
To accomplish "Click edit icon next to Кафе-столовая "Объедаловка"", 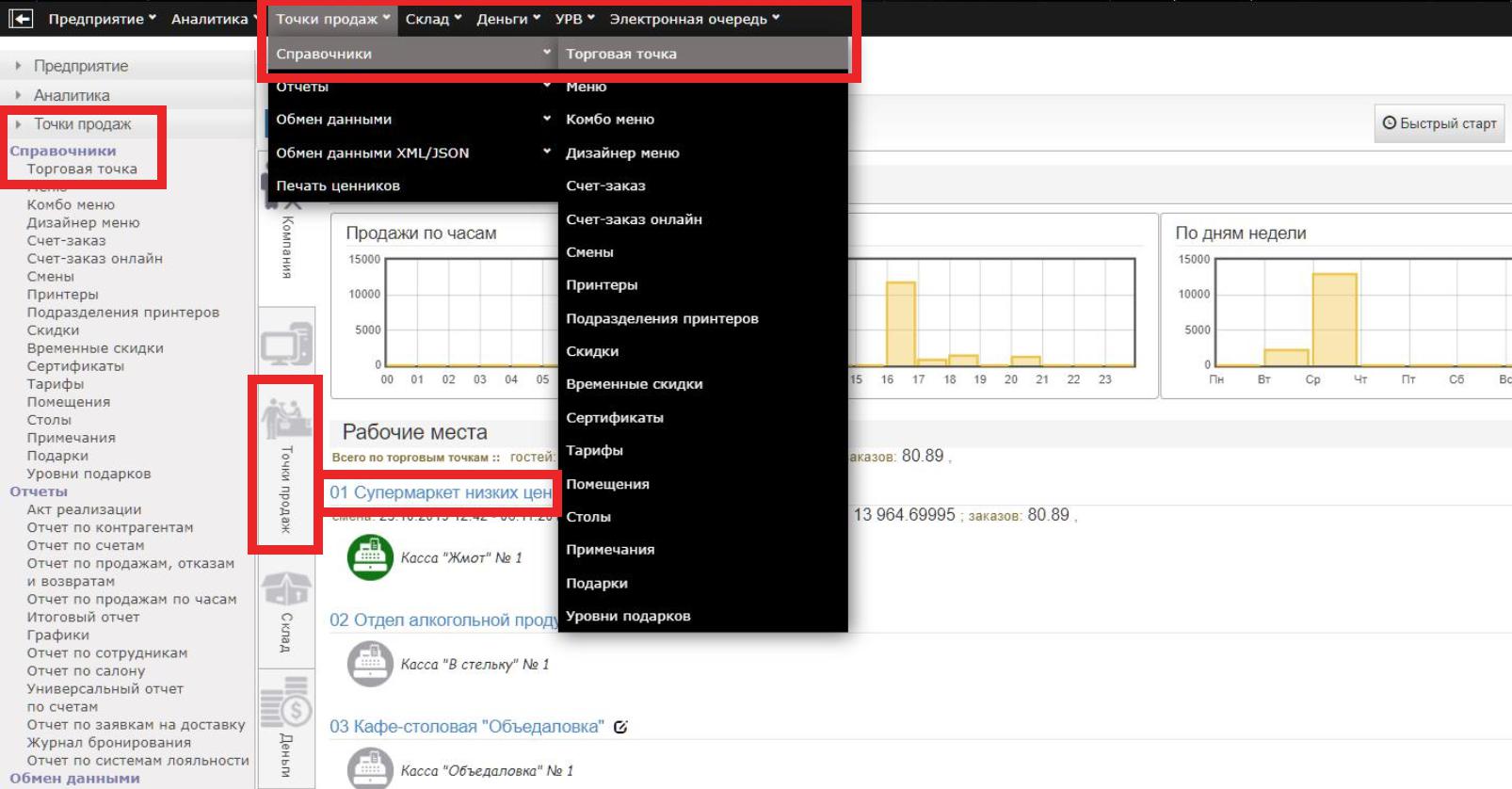I will pyautogui.click(x=620, y=727).
